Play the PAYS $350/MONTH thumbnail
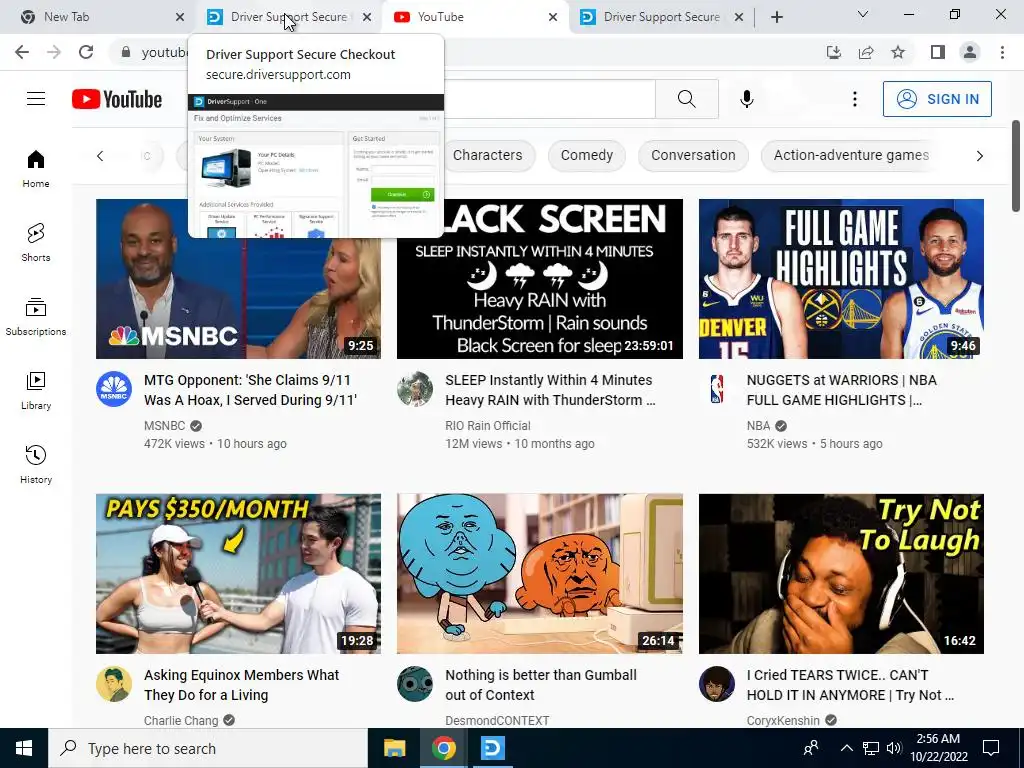The width and height of the screenshot is (1024, 768). click(238, 573)
